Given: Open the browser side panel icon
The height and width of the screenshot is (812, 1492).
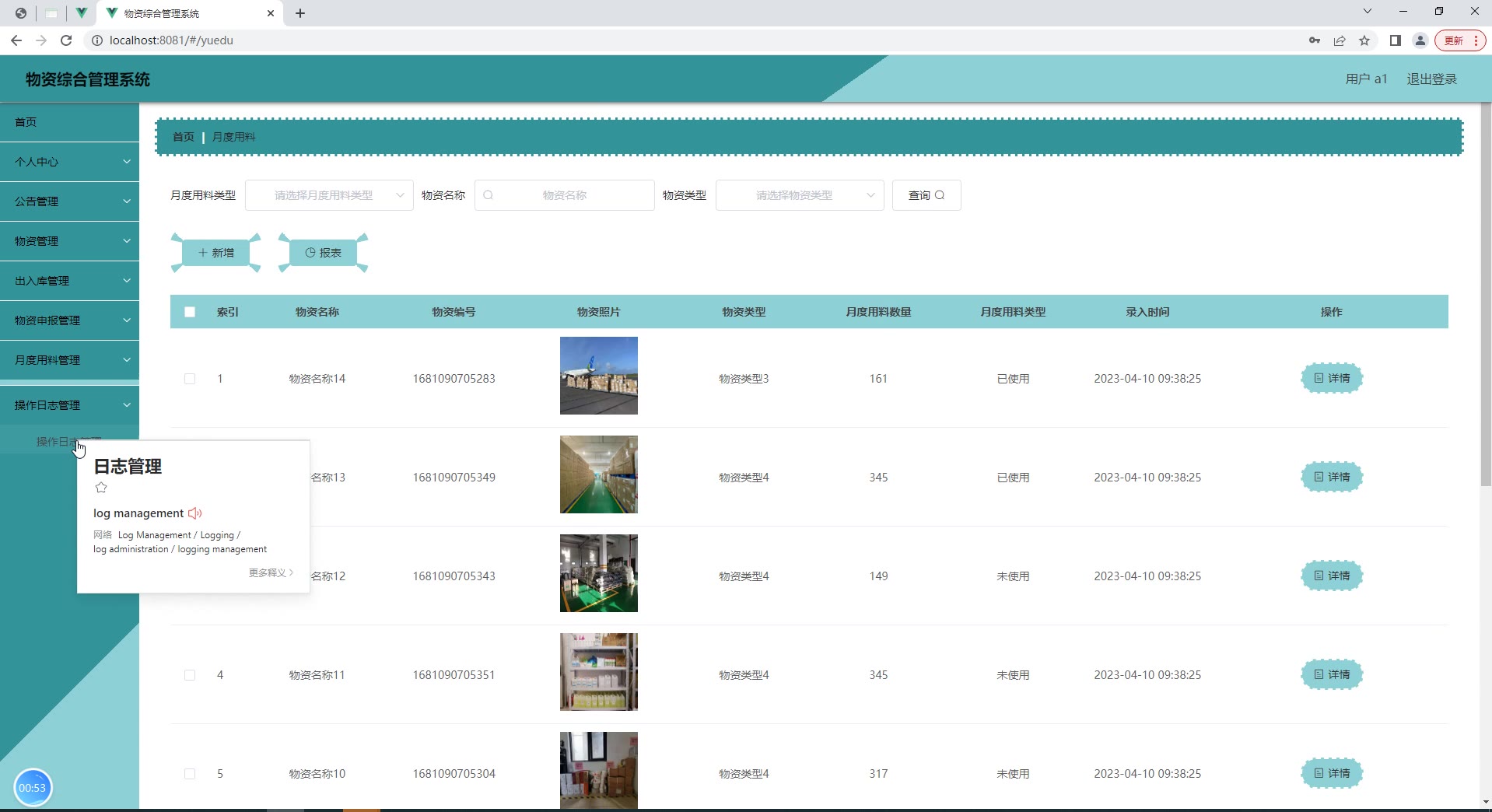Looking at the screenshot, I should (x=1396, y=40).
